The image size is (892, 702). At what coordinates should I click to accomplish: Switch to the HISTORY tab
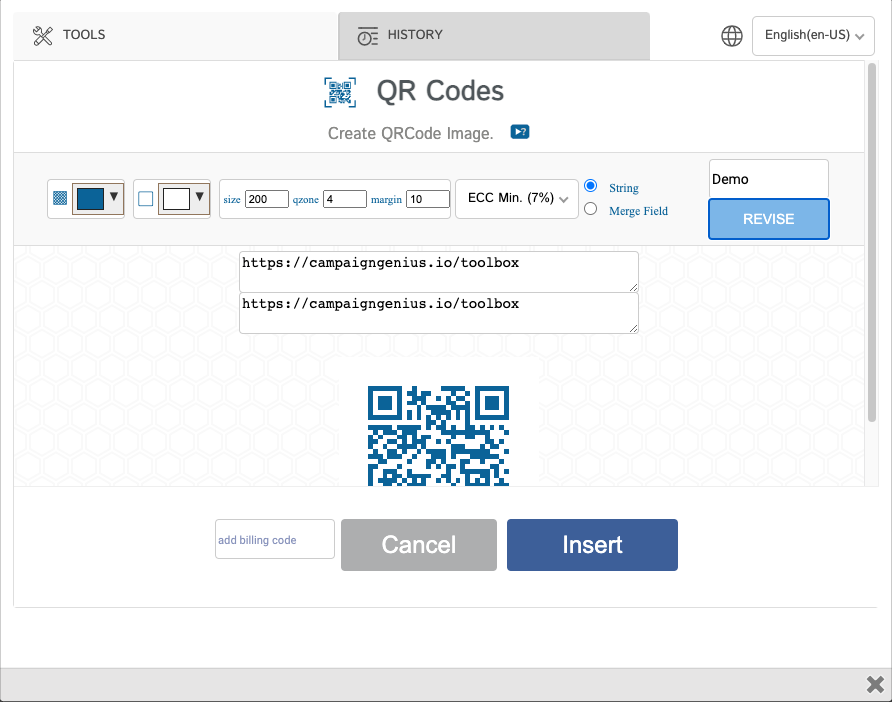(x=494, y=35)
